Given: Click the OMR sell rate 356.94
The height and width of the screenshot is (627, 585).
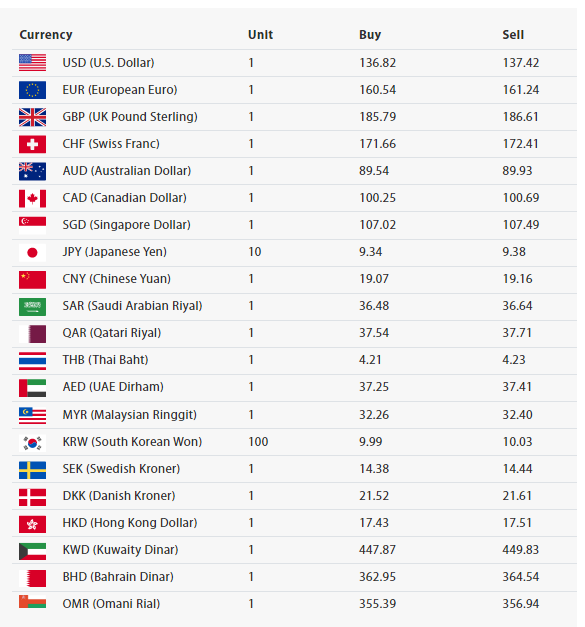Looking at the screenshot, I should click(x=521, y=603).
